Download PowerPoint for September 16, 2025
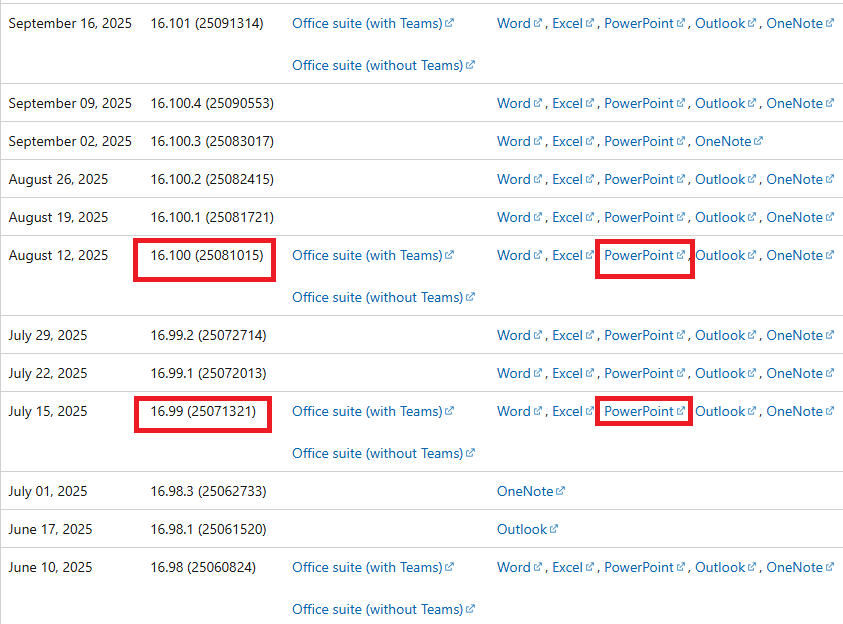 645,24
